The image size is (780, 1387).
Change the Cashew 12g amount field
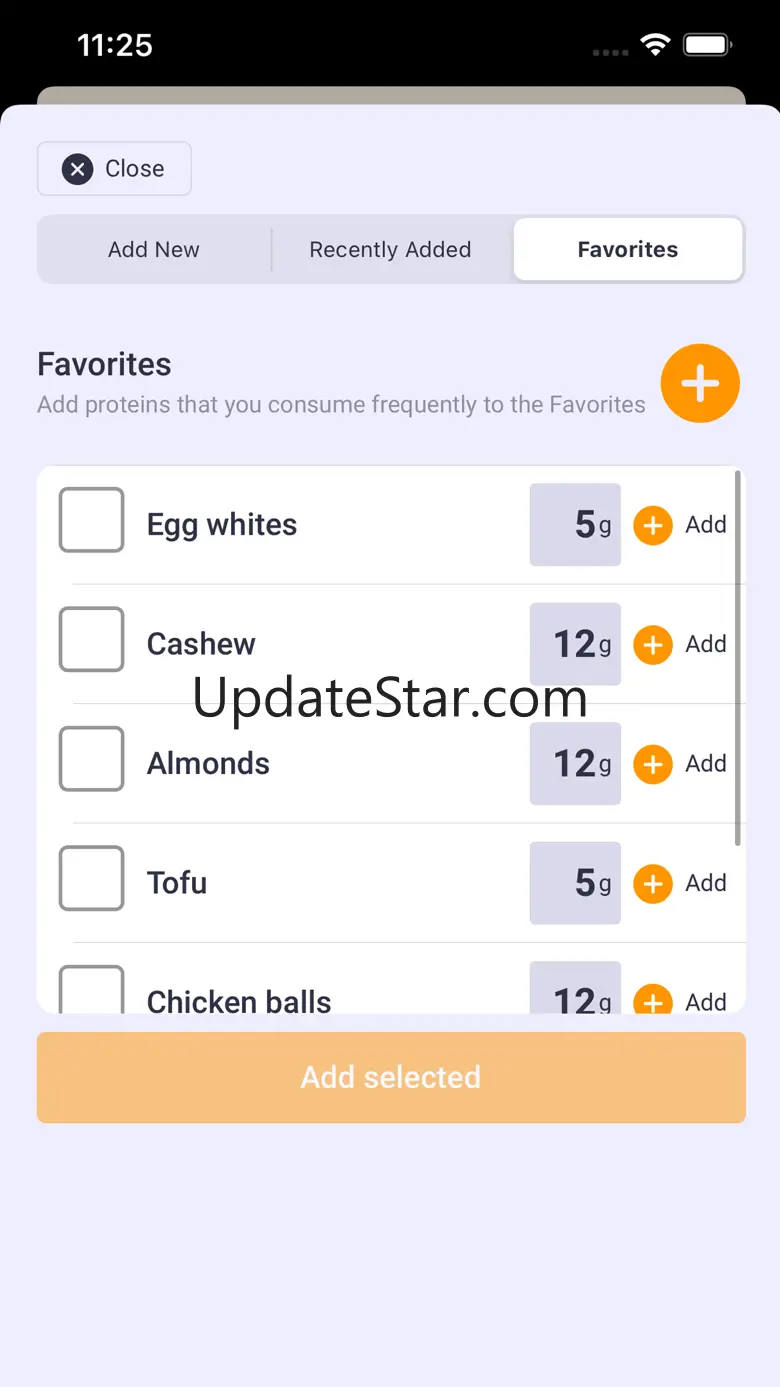pyautogui.click(x=575, y=644)
